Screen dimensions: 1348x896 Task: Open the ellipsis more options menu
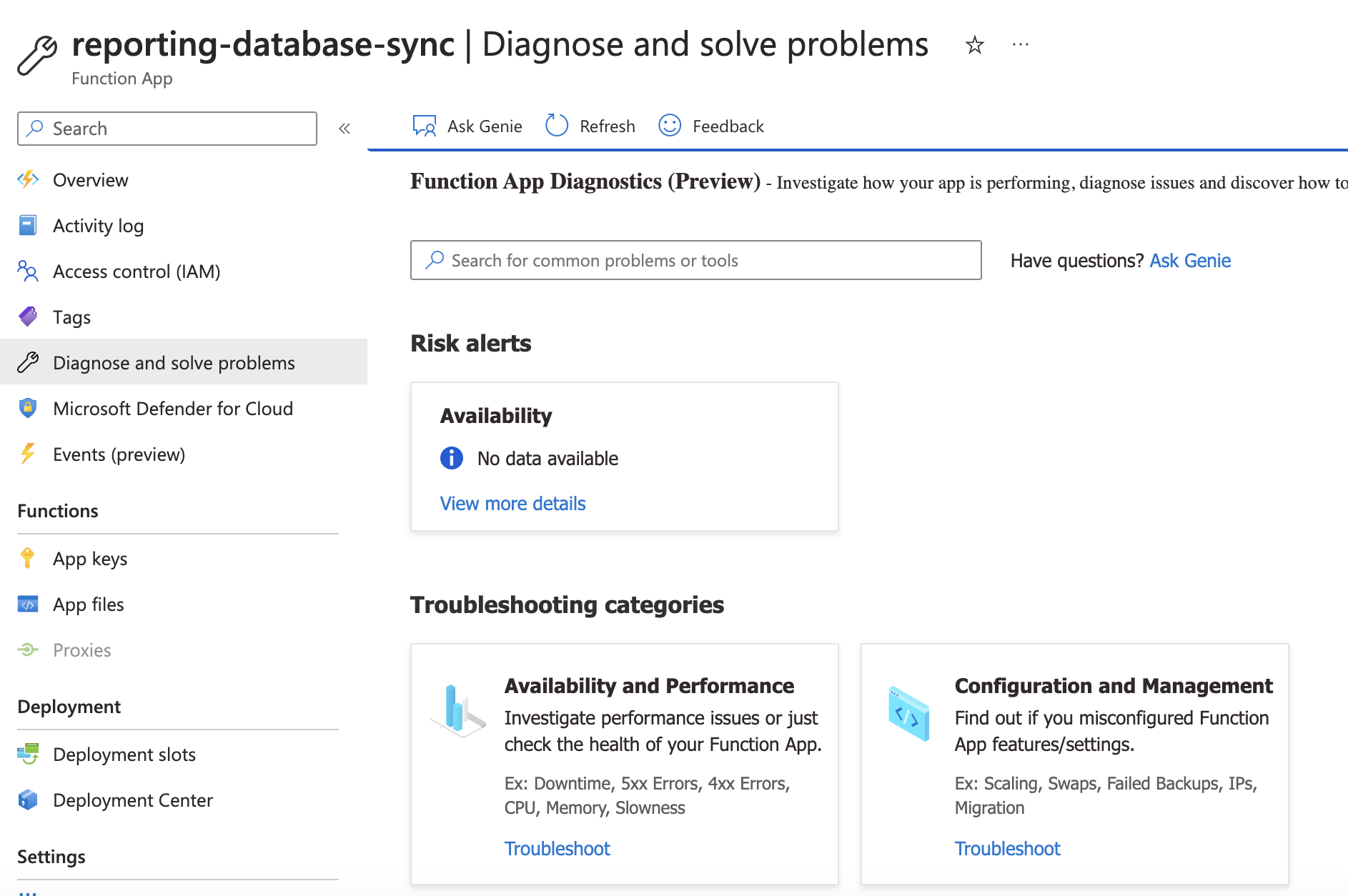[1020, 44]
